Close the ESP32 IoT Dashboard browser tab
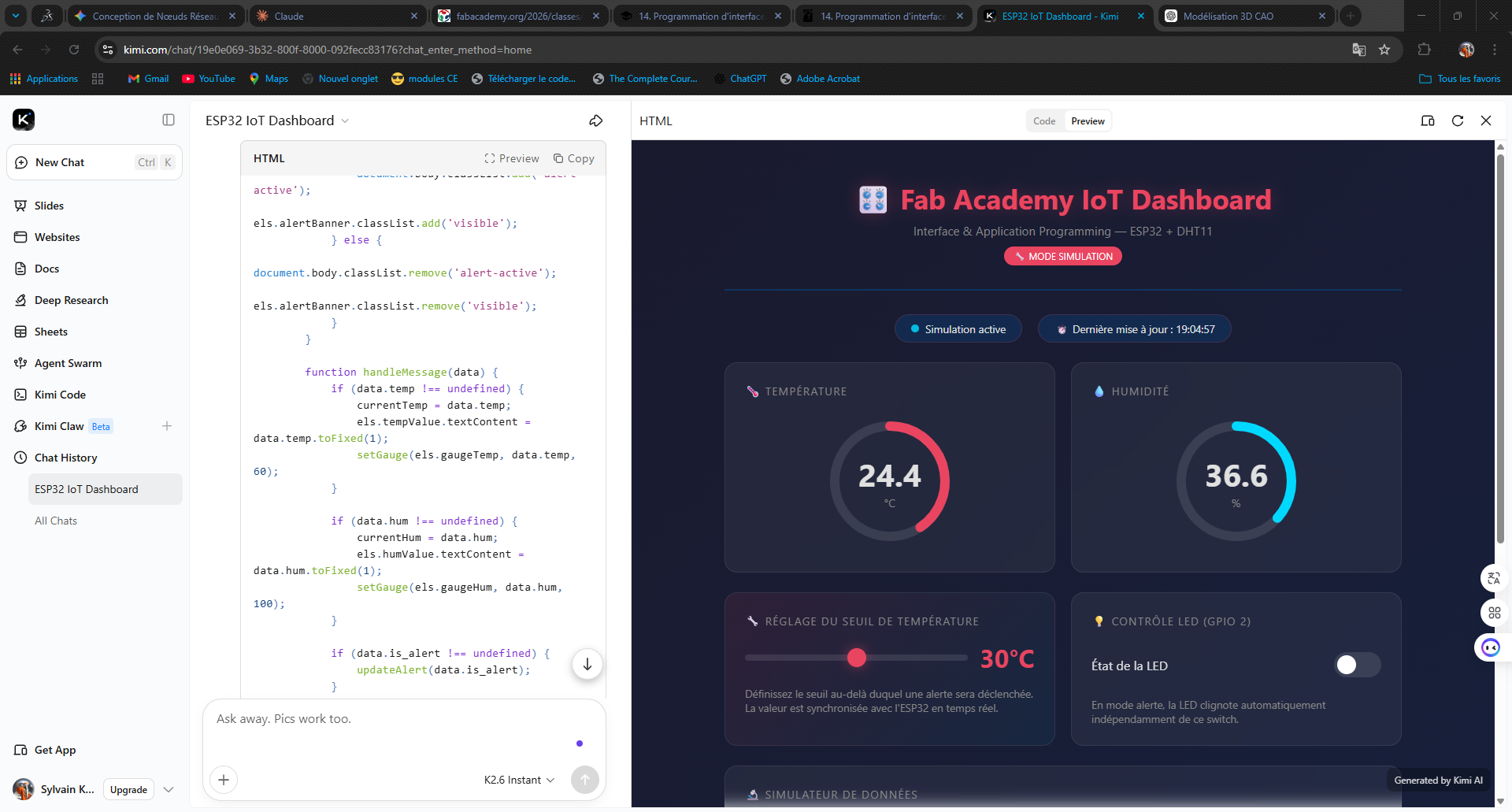 (x=1141, y=16)
